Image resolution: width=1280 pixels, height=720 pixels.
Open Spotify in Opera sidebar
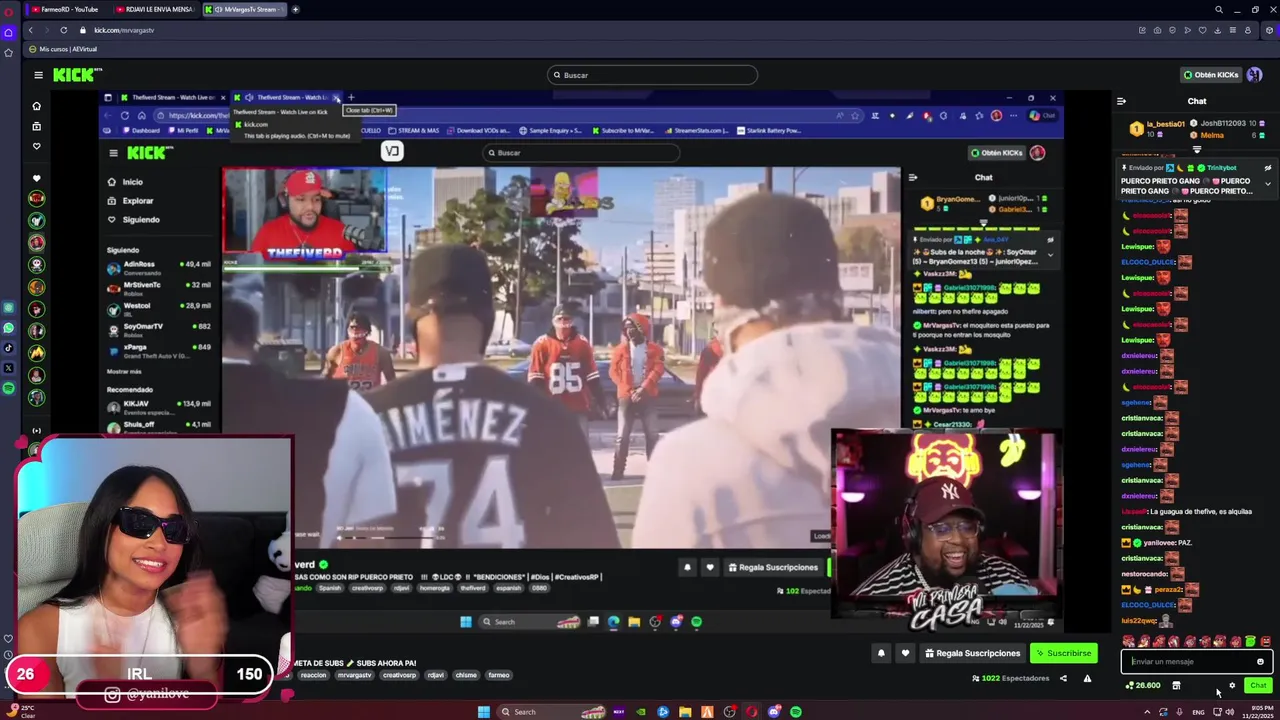click(x=9, y=388)
